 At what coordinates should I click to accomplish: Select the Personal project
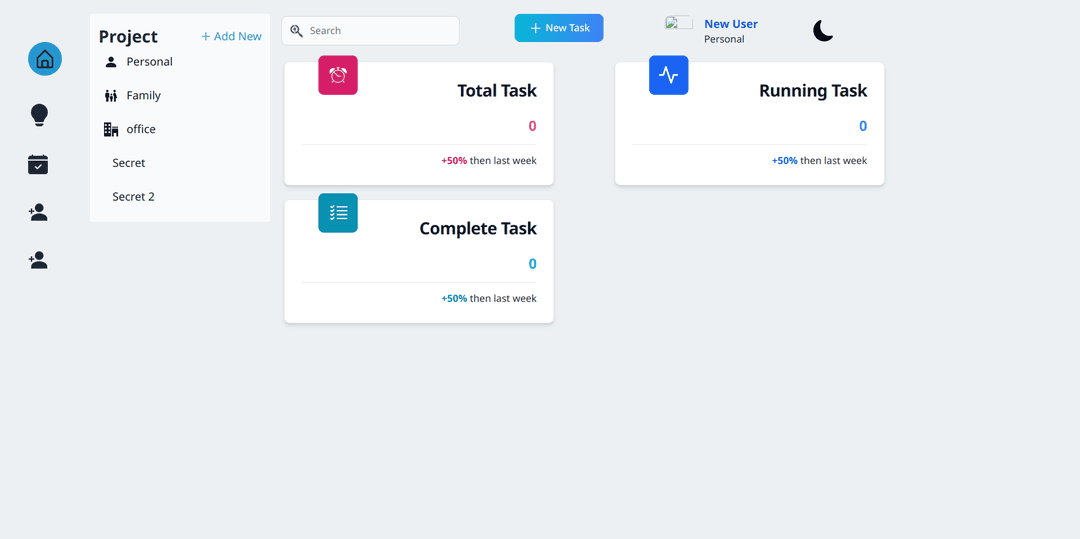point(149,62)
